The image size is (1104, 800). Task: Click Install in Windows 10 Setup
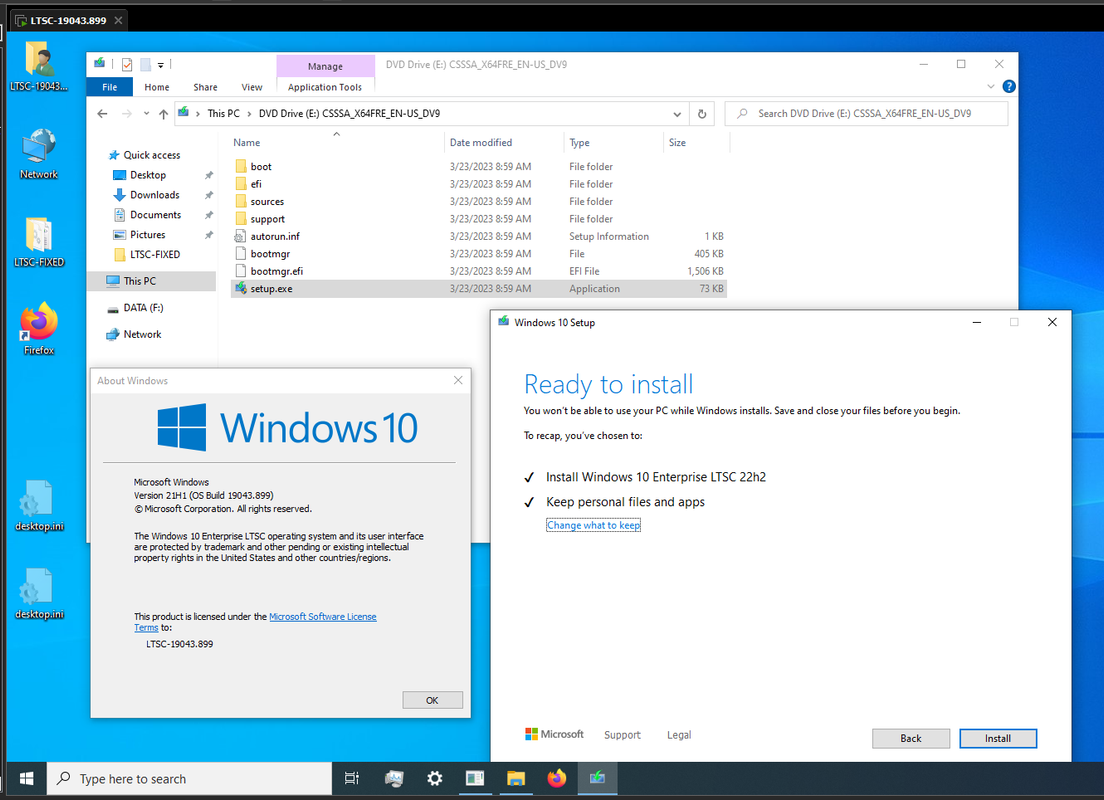tap(998, 738)
